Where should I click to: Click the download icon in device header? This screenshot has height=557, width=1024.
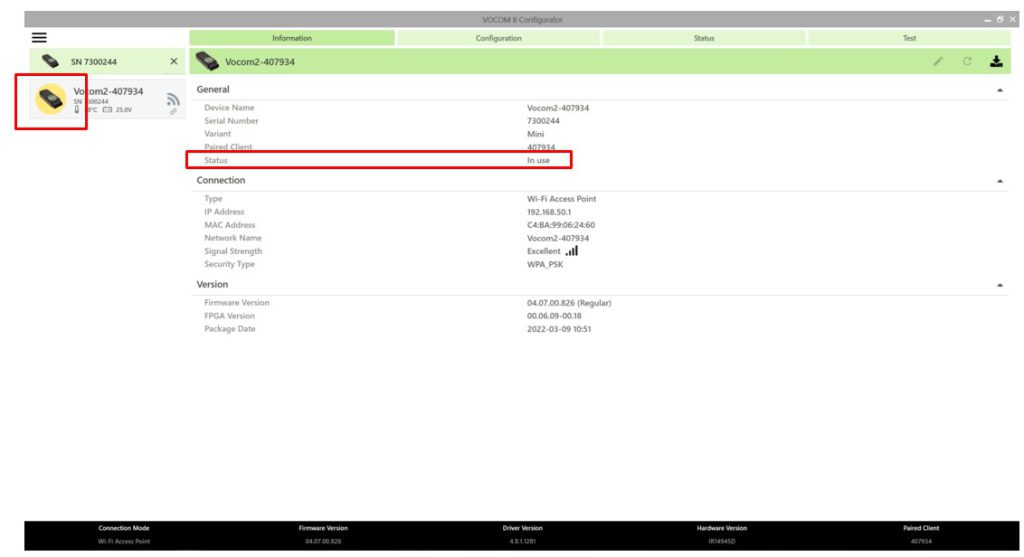click(996, 61)
